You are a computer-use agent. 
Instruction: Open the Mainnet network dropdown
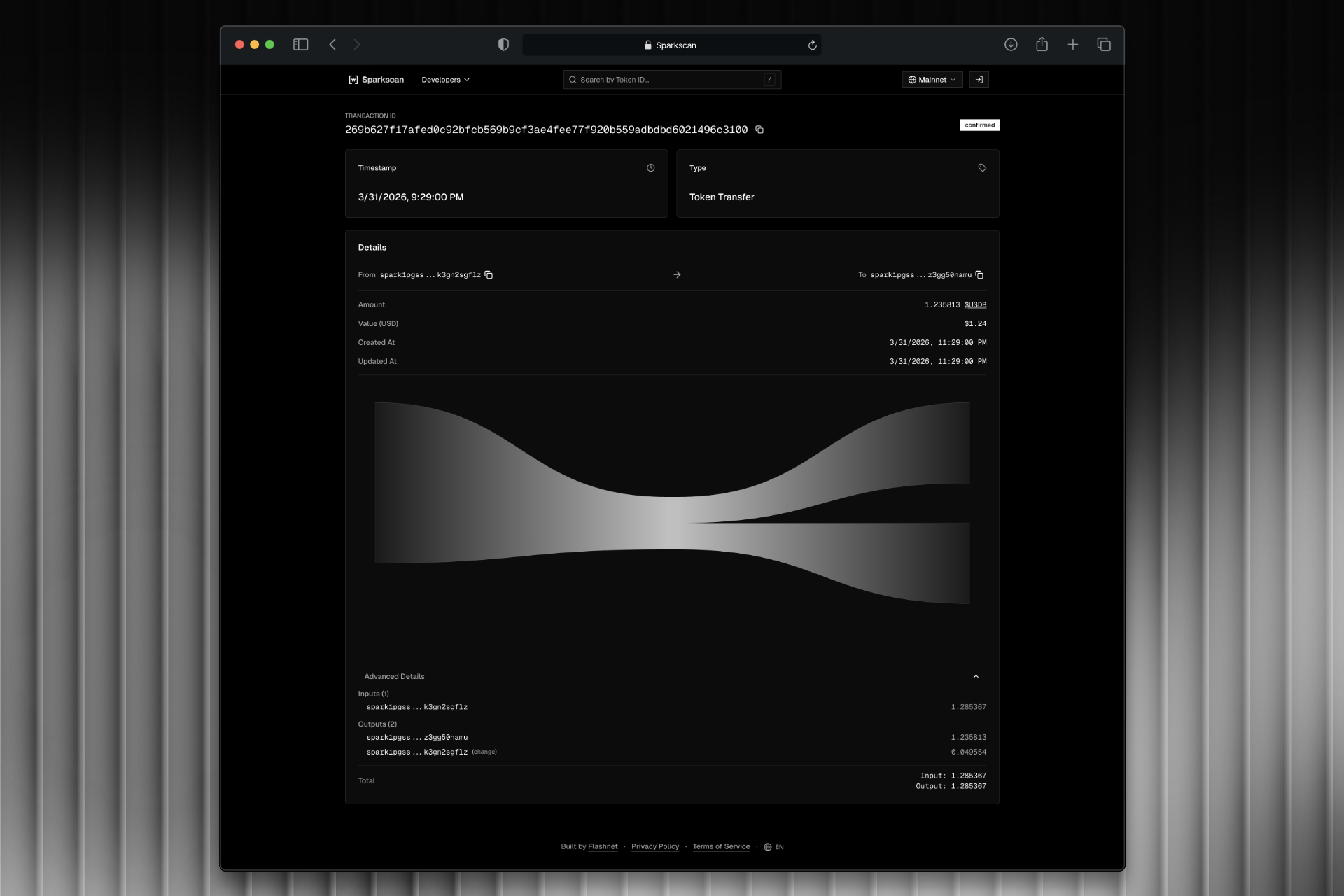(x=932, y=79)
